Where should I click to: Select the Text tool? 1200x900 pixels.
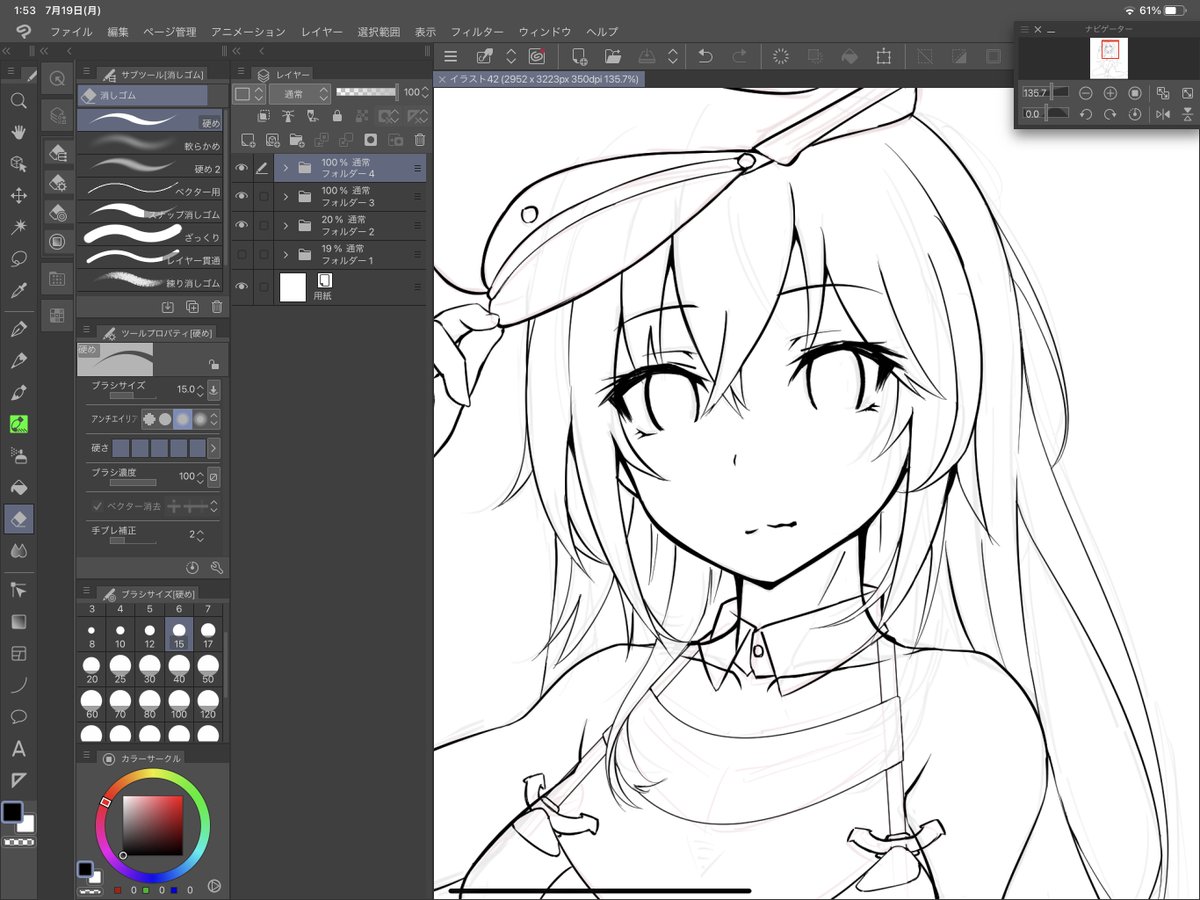point(19,748)
